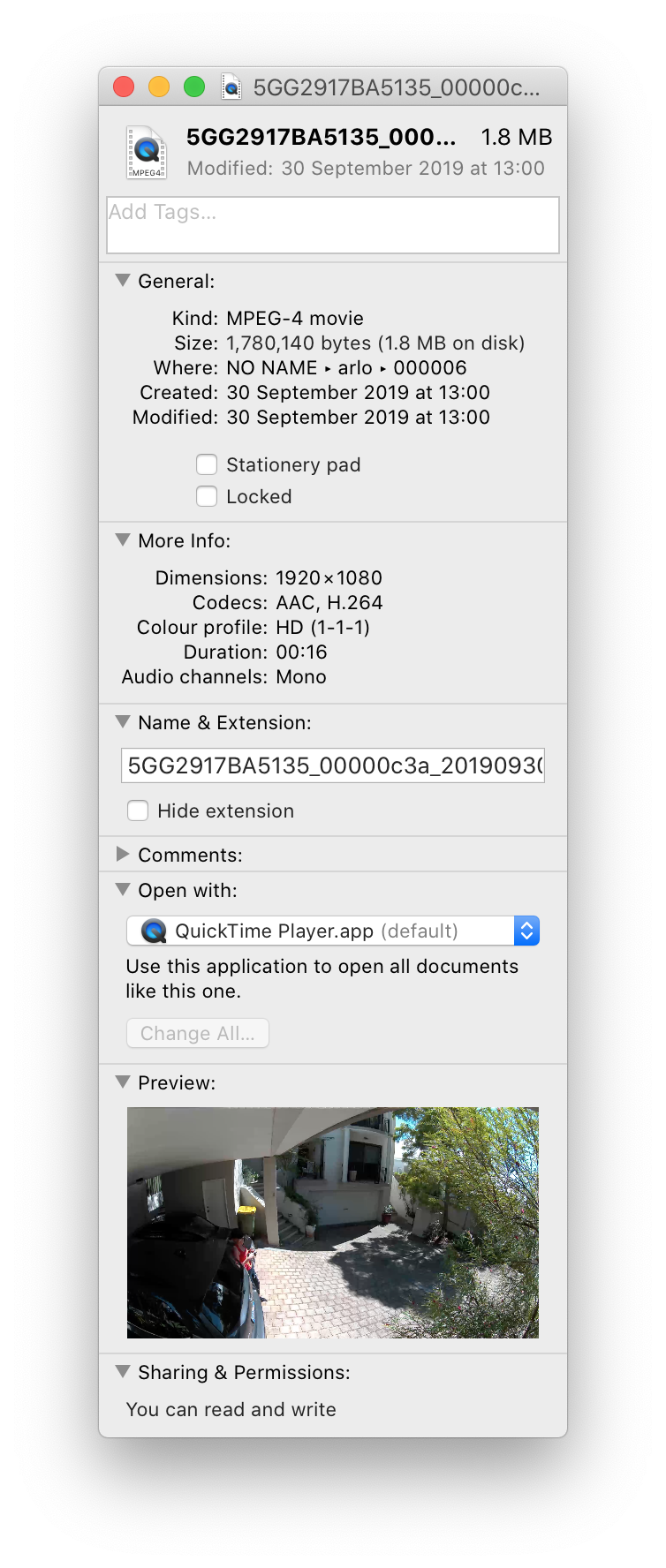Viewport: 666px width, 1568px height.
Task: Collapse the Preview section
Action: pyautogui.click(x=123, y=1082)
